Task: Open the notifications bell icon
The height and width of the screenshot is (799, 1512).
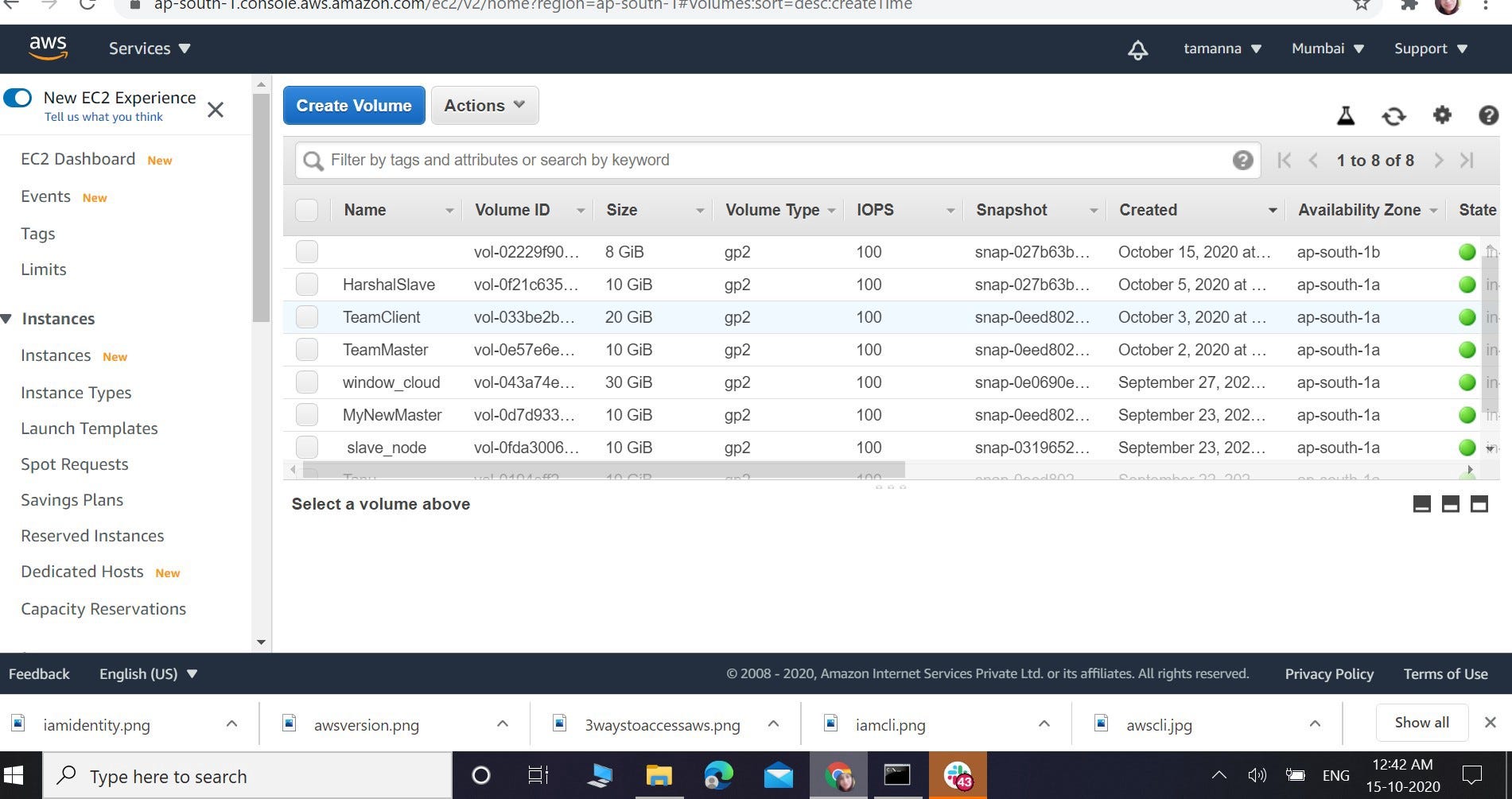Action: click(1138, 49)
